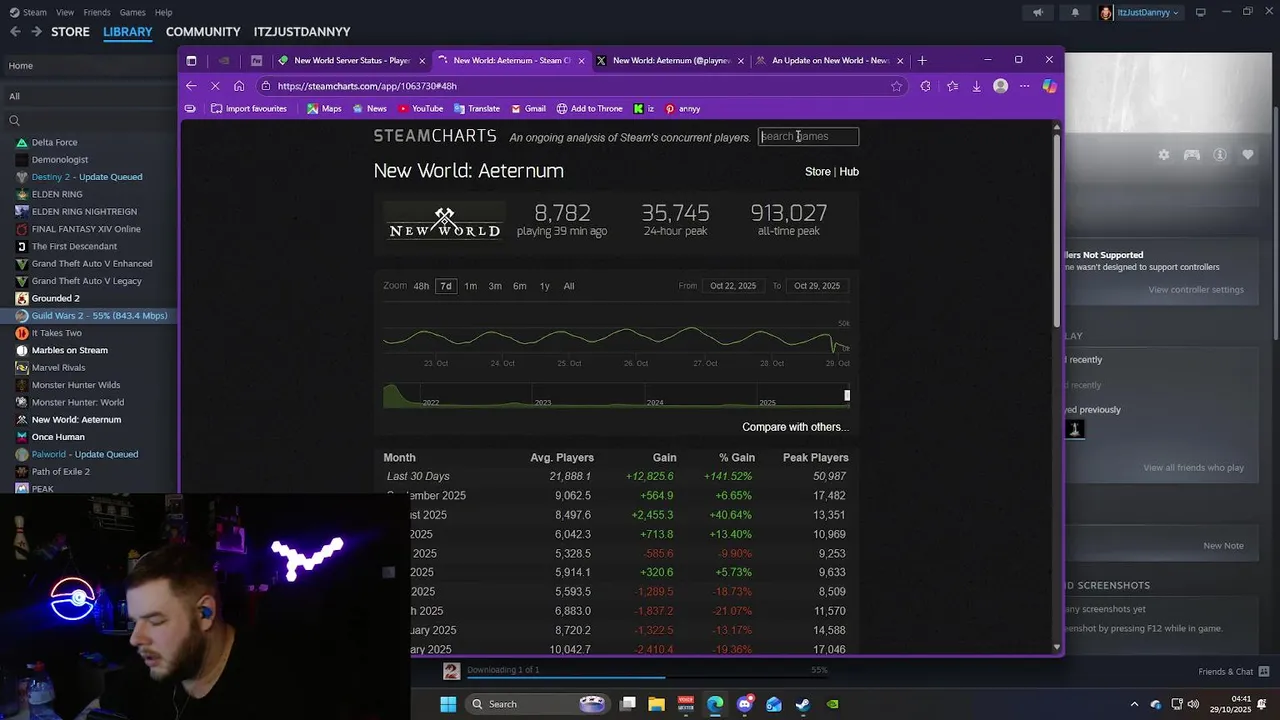Open controller layout icon in Steam
Viewport: 1280px width, 720px height.
point(1192,155)
